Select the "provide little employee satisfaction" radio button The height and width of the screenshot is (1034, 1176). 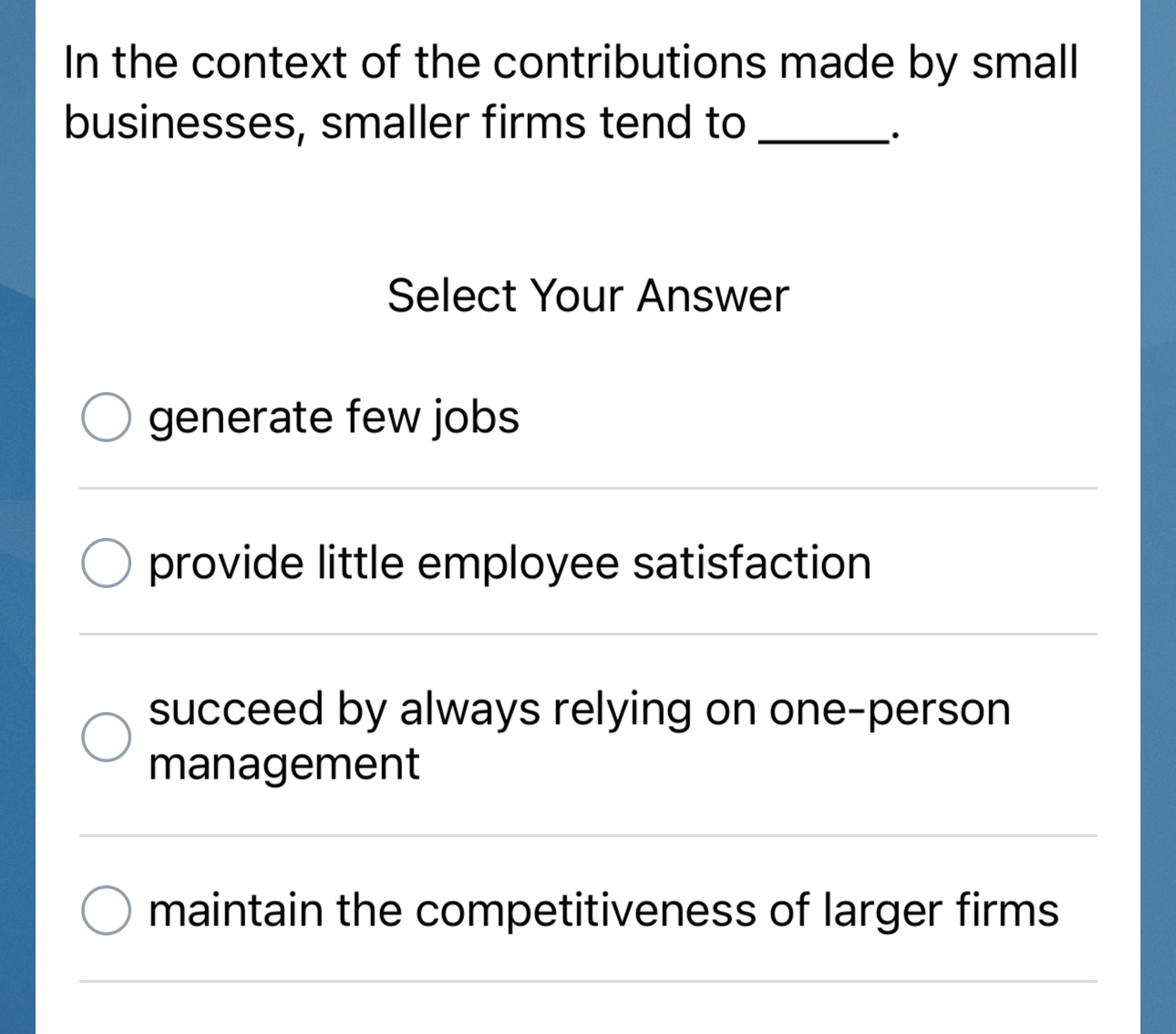click(x=106, y=563)
